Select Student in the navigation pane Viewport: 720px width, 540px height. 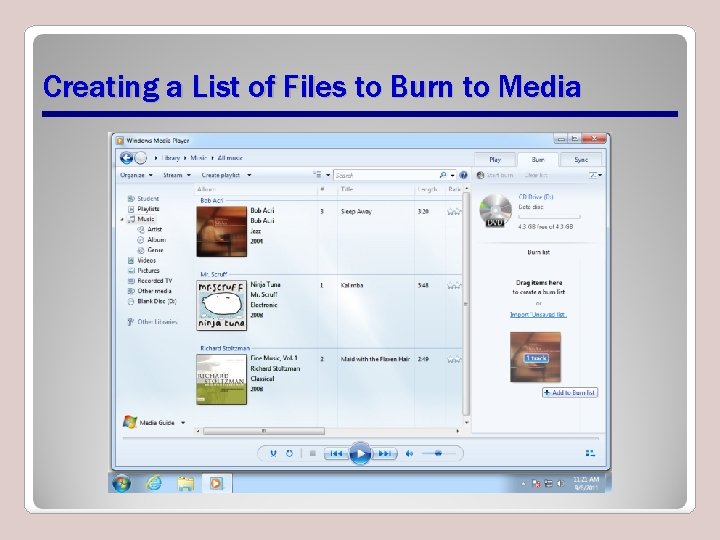click(143, 199)
